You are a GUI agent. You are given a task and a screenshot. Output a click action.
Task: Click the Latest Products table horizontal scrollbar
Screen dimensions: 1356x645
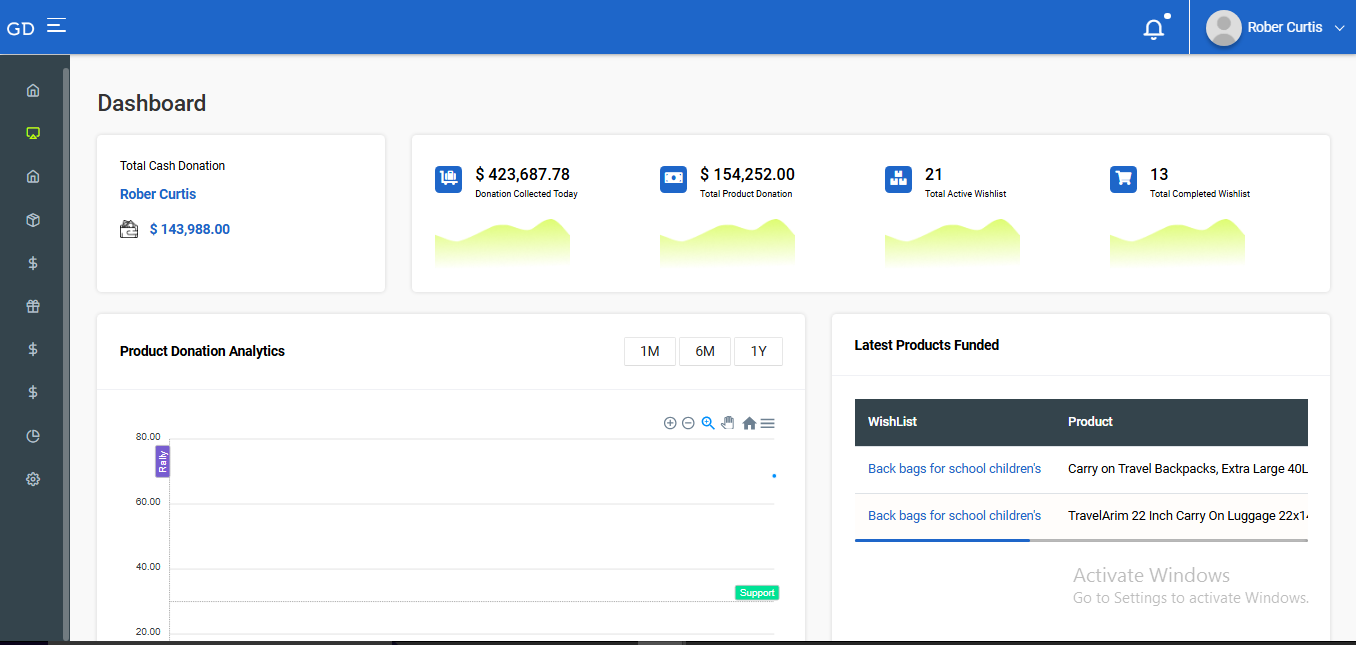click(x=942, y=540)
